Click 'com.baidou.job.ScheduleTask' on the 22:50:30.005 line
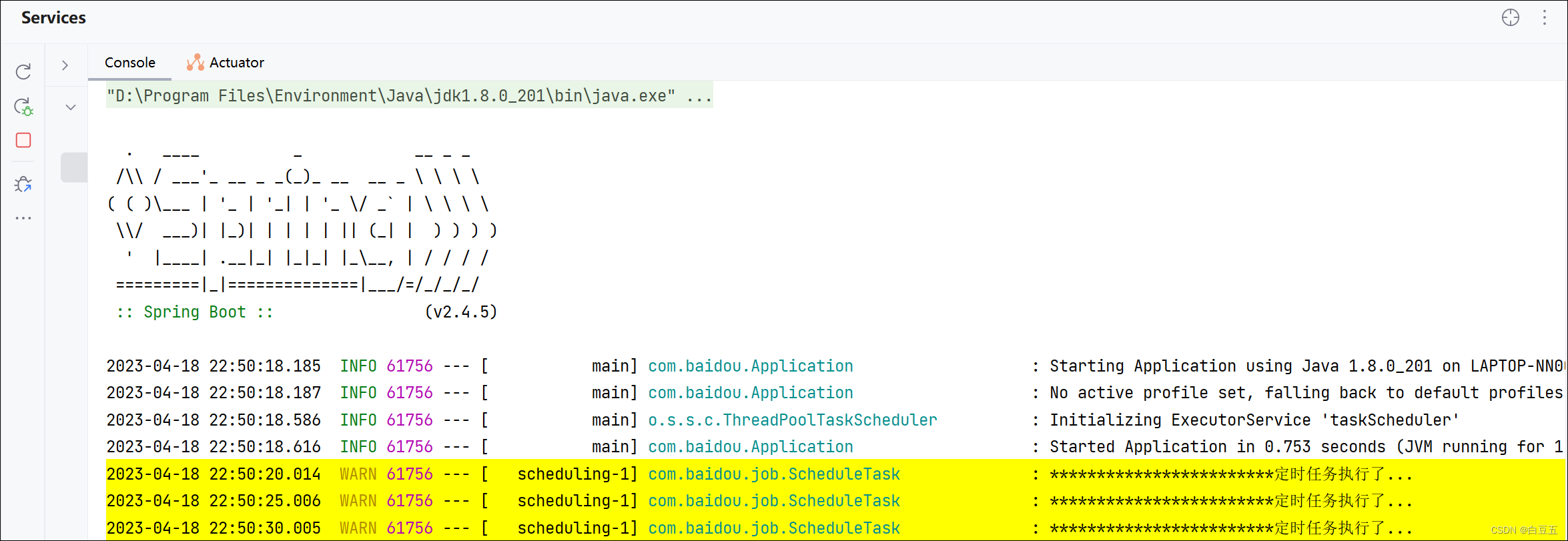1568x541 pixels. (x=774, y=528)
